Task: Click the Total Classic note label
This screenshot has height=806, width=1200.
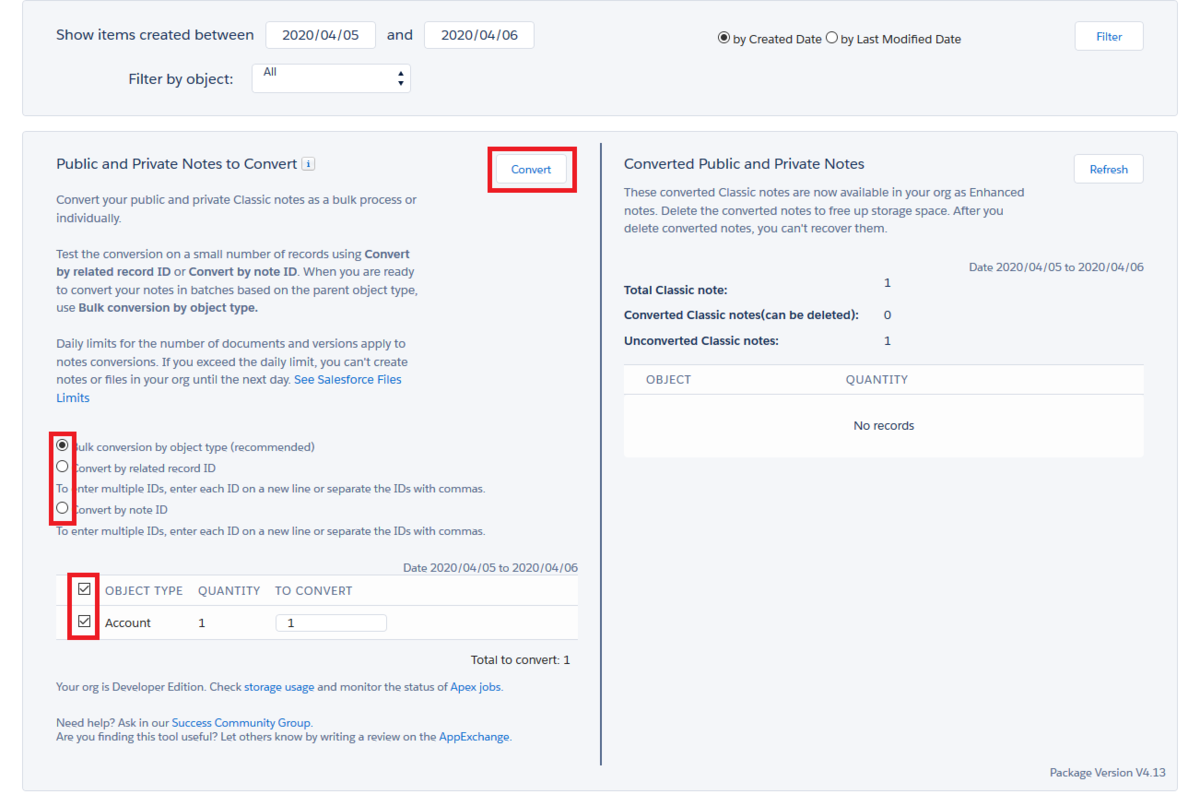Action: tap(676, 290)
